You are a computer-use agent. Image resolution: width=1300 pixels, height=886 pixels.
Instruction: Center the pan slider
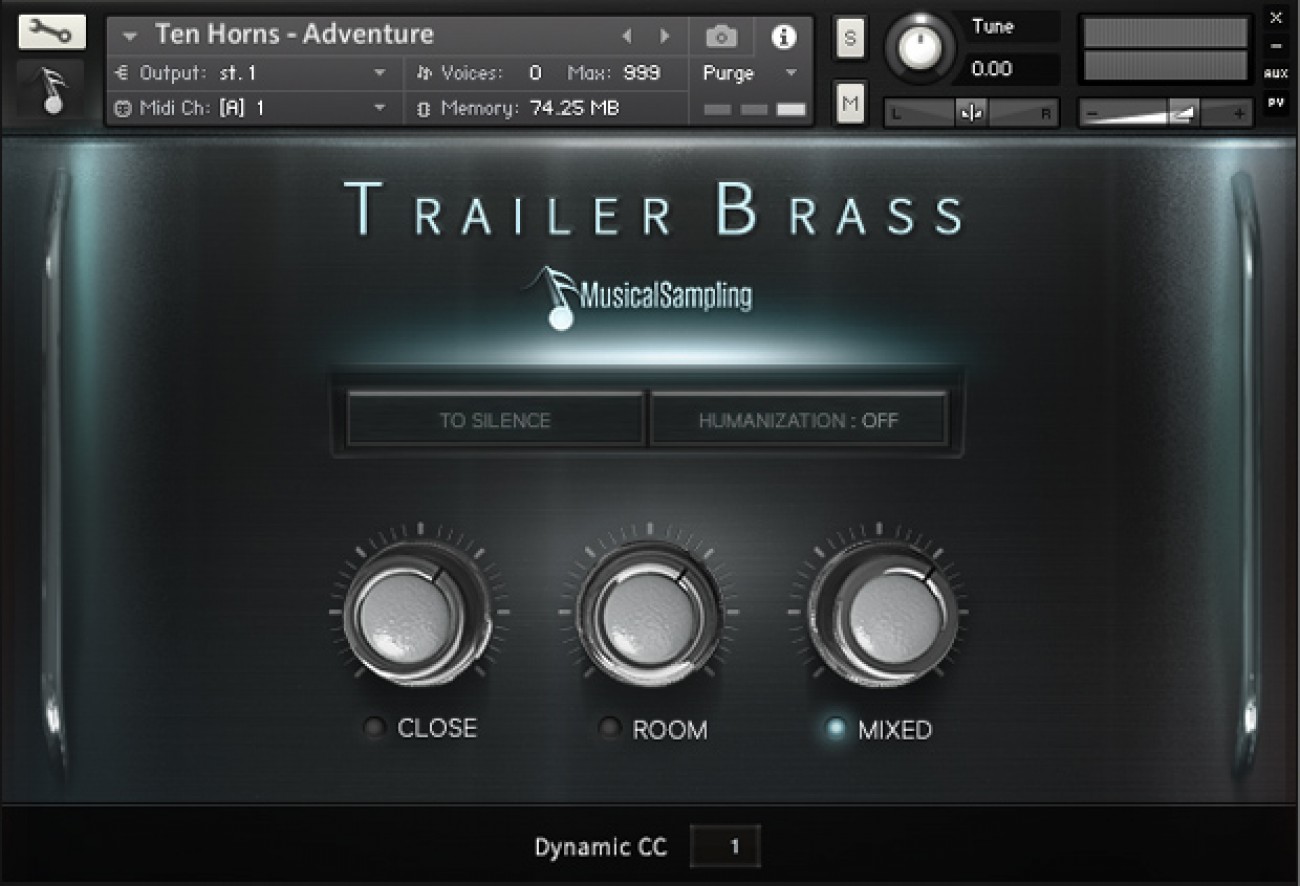coord(970,113)
